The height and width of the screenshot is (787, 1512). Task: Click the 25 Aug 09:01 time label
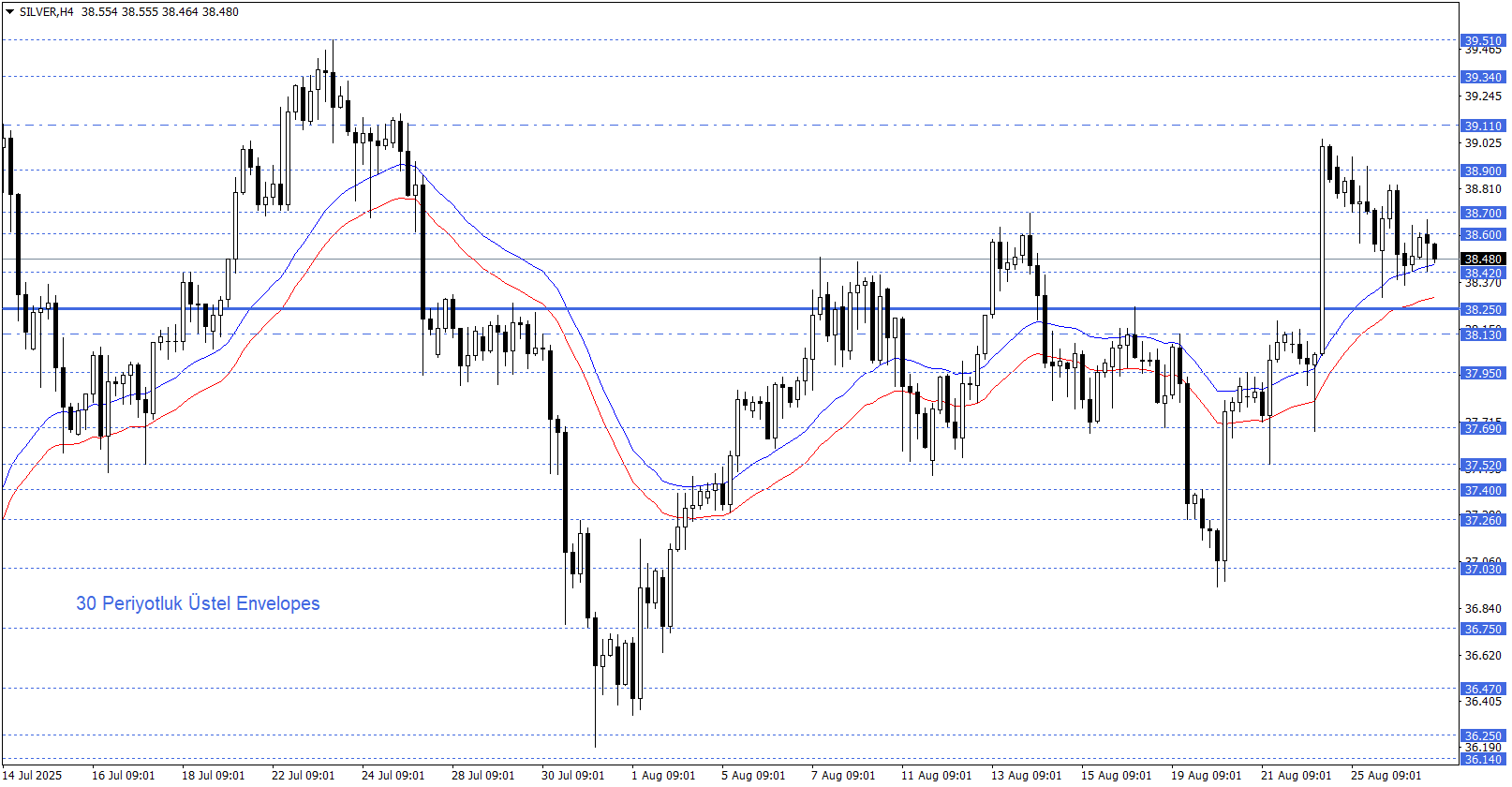1386,775
